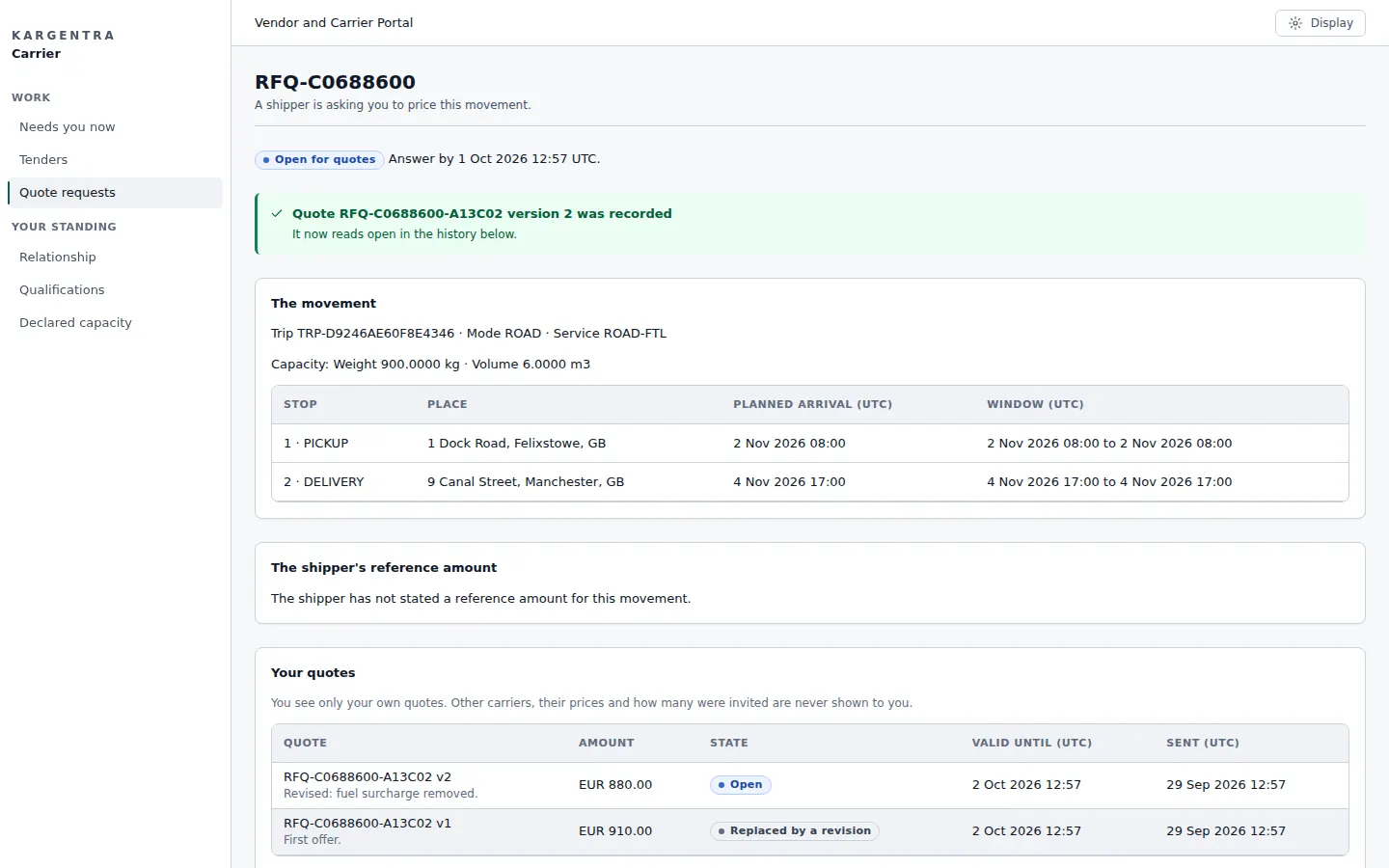This screenshot has width=1389, height=868.
Task: Click the EUR 910.00 amount
Action: [x=615, y=831]
